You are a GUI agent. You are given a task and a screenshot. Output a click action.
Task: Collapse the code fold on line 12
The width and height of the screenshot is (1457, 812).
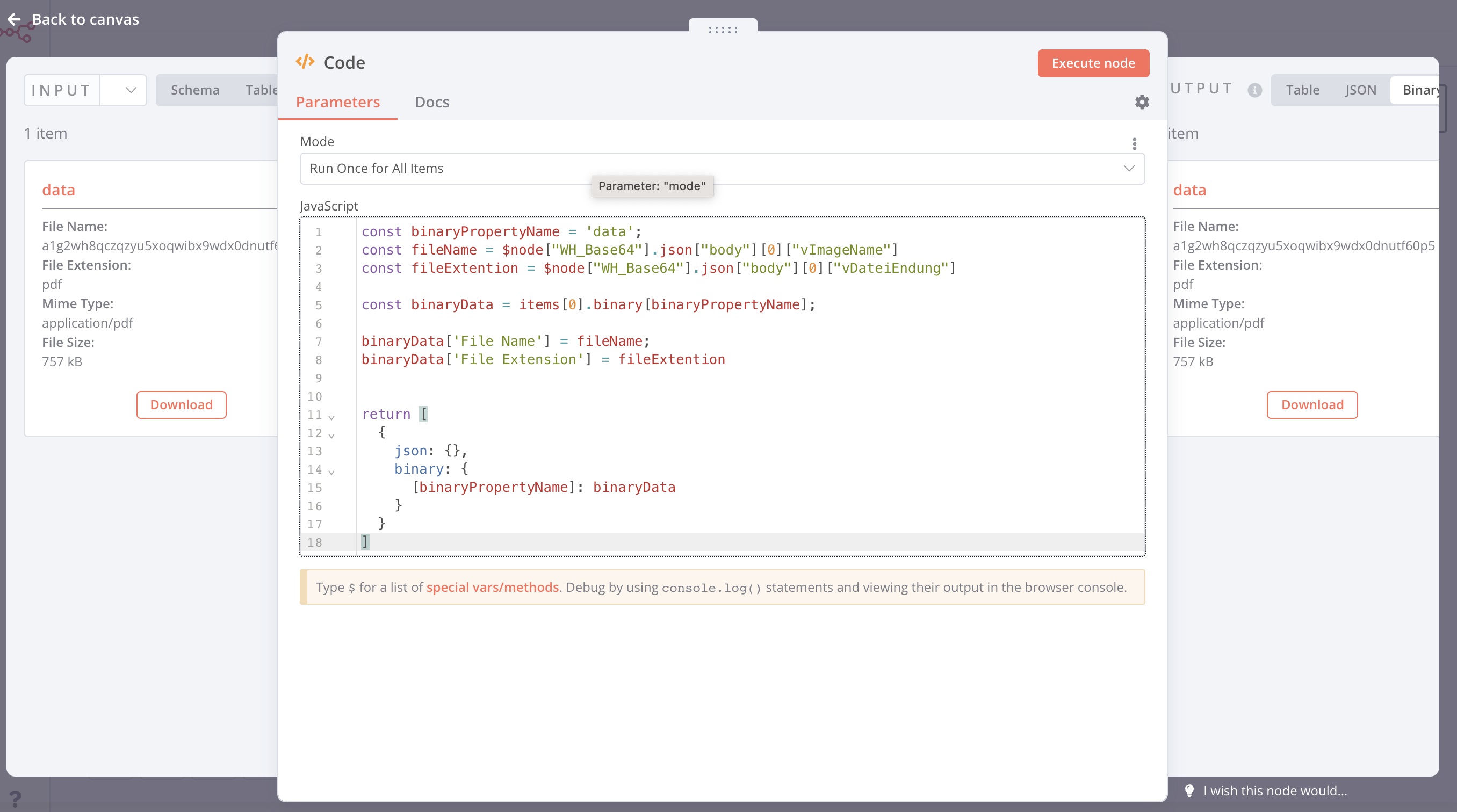(x=331, y=435)
